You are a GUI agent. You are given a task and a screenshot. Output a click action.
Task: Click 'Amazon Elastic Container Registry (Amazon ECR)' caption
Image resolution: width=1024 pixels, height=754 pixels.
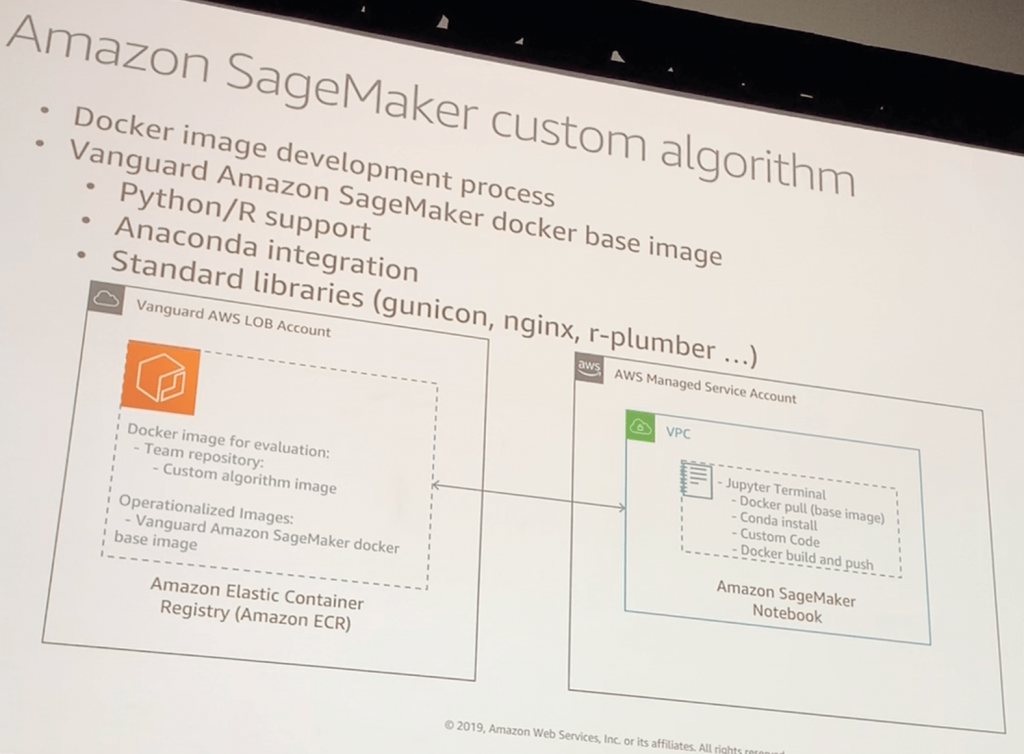pyautogui.click(x=257, y=603)
